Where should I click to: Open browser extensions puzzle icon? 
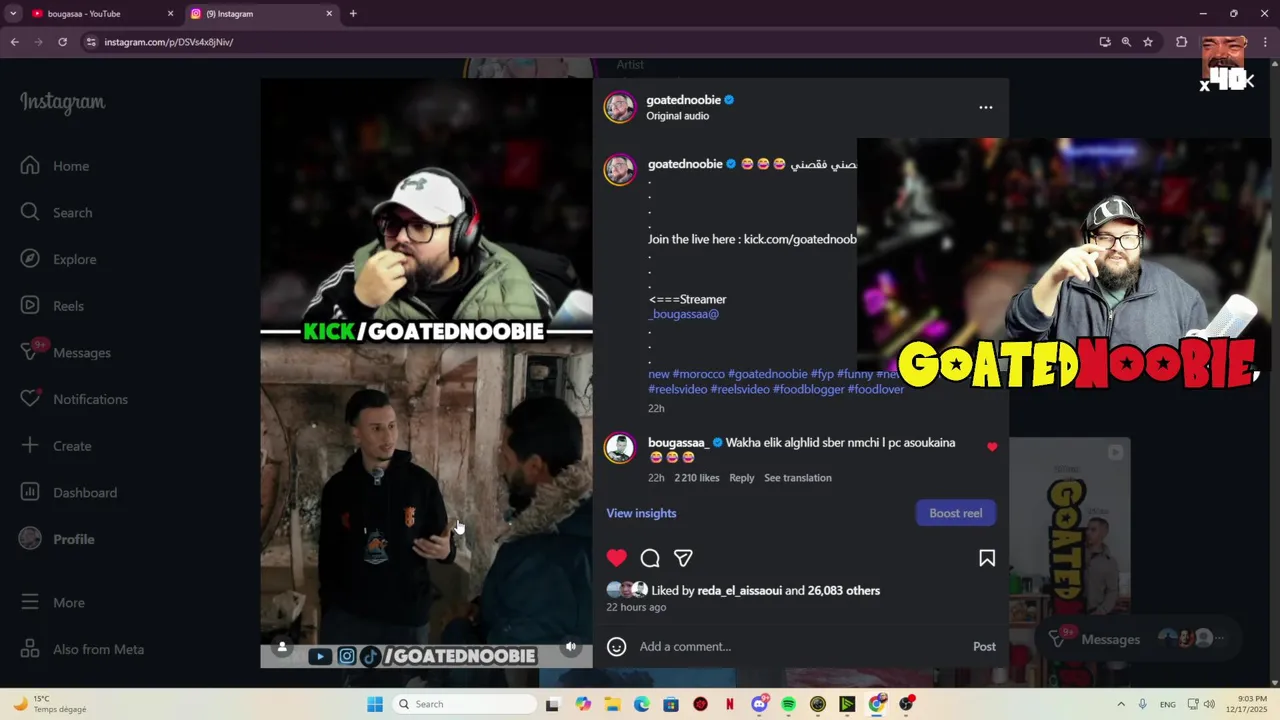[1182, 42]
